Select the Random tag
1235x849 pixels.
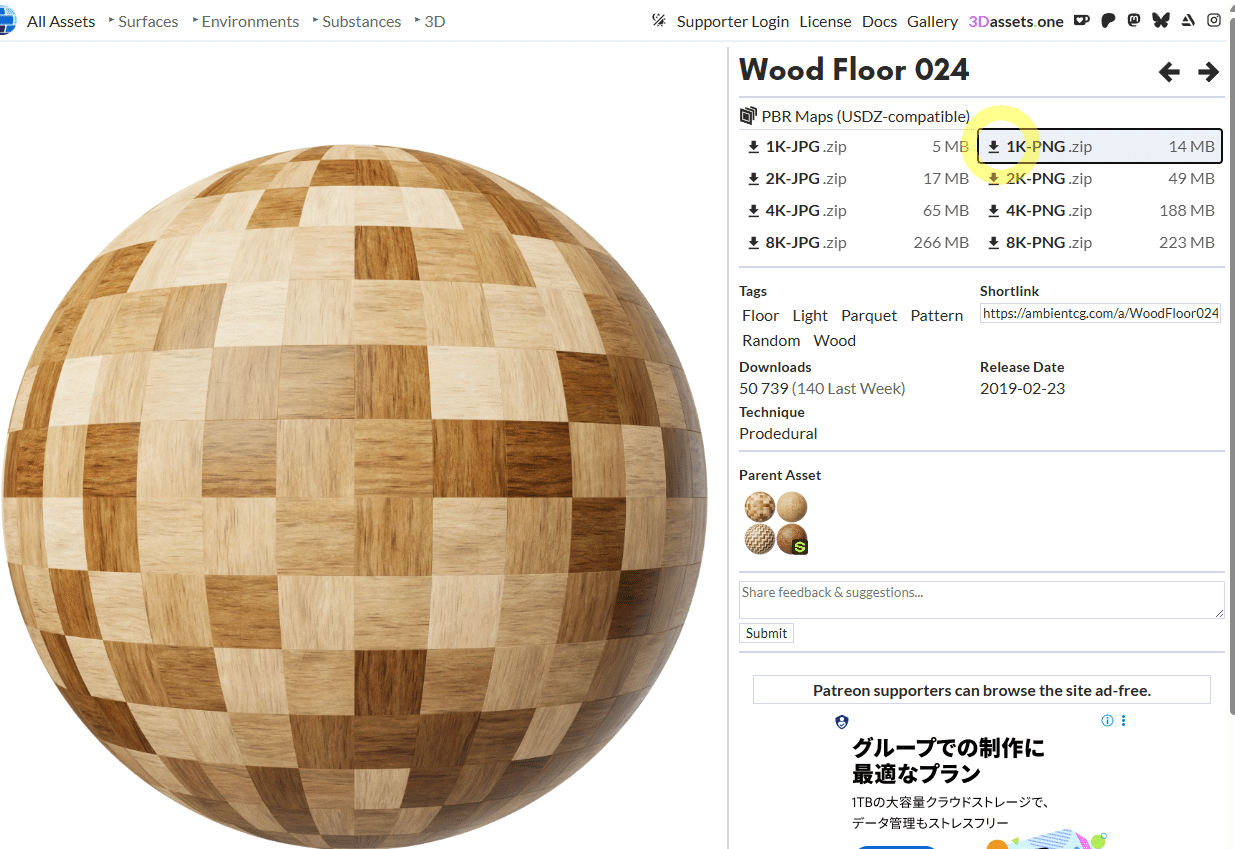(x=771, y=341)
